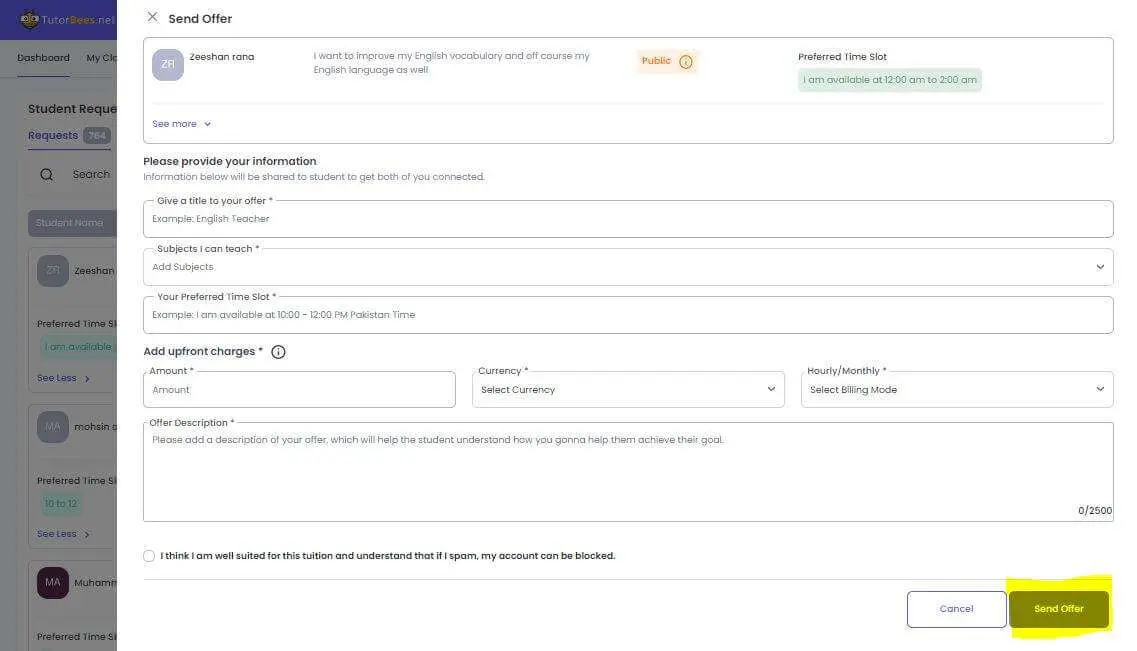Viewport: 1137px width, 651px height.
Task: Open the Select Currency dropdown
Action: [628, 390]
